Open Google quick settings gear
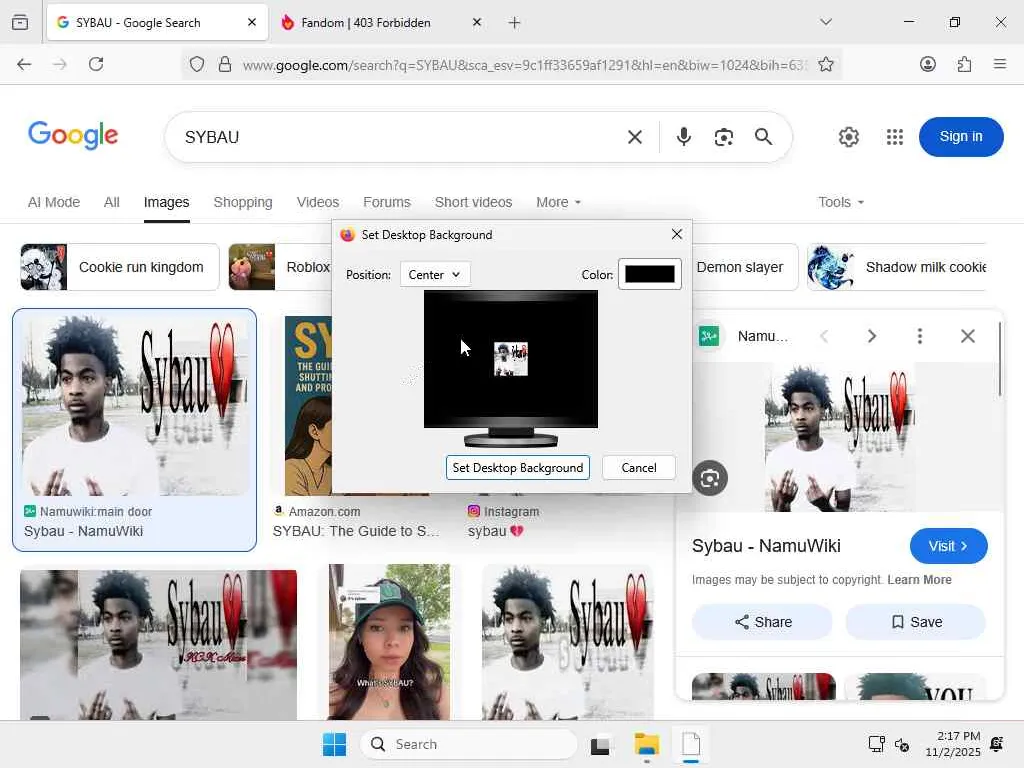The height and width of the screenshot is (768, 1024). point(848,136)
